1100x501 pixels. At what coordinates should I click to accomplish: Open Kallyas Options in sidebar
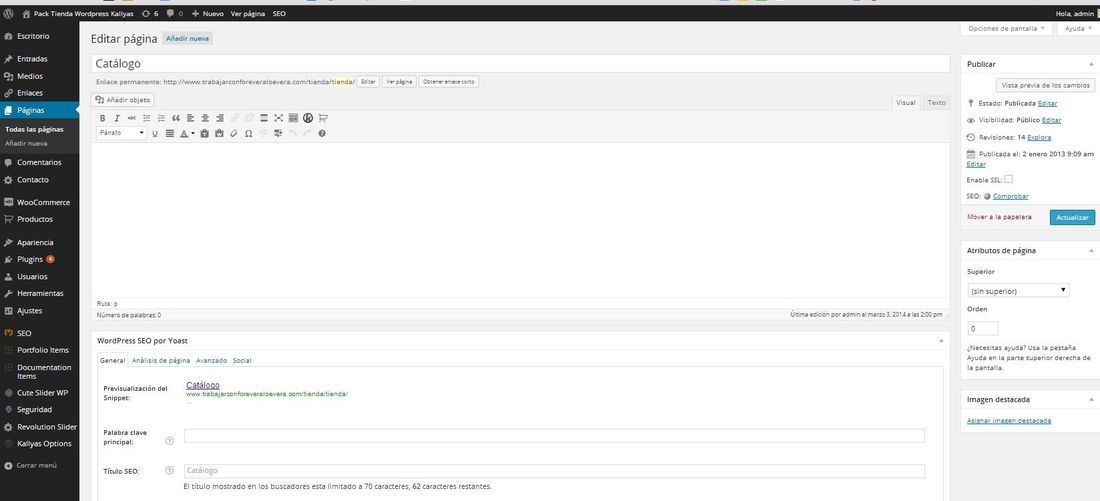click(x=39, y=443)
